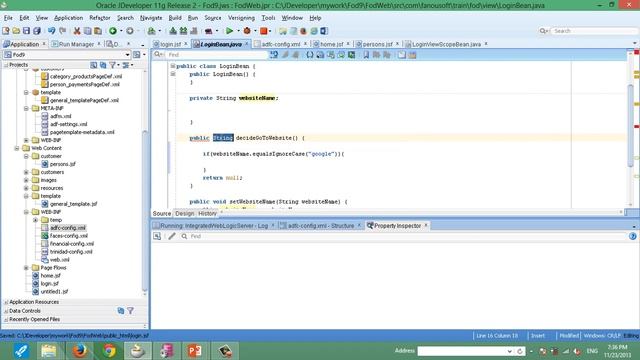The height and width of the screenshot is (360, 640).
Task: Undo the last edit
Action: pos(51,31)
